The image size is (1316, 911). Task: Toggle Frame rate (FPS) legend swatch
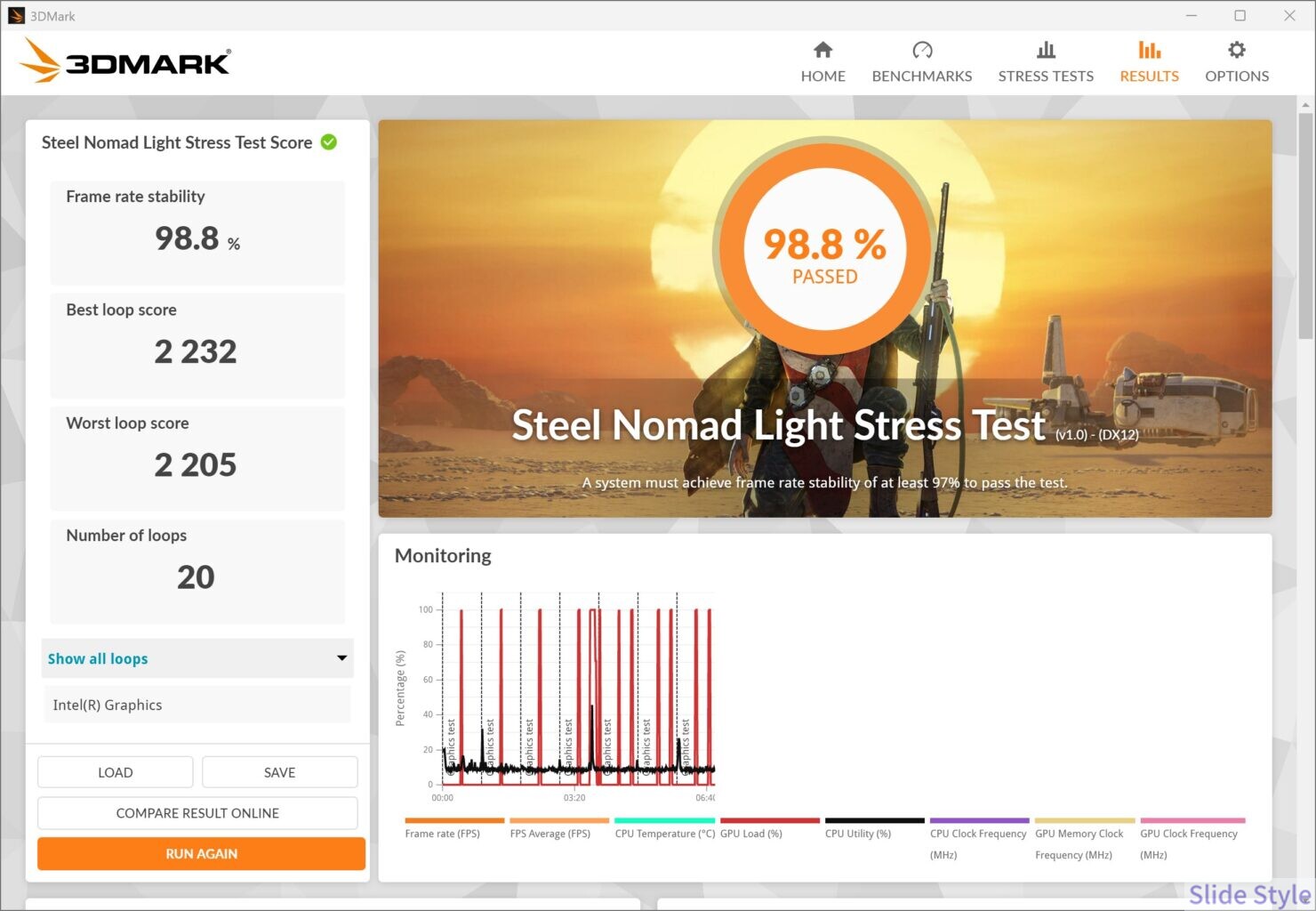454,820
